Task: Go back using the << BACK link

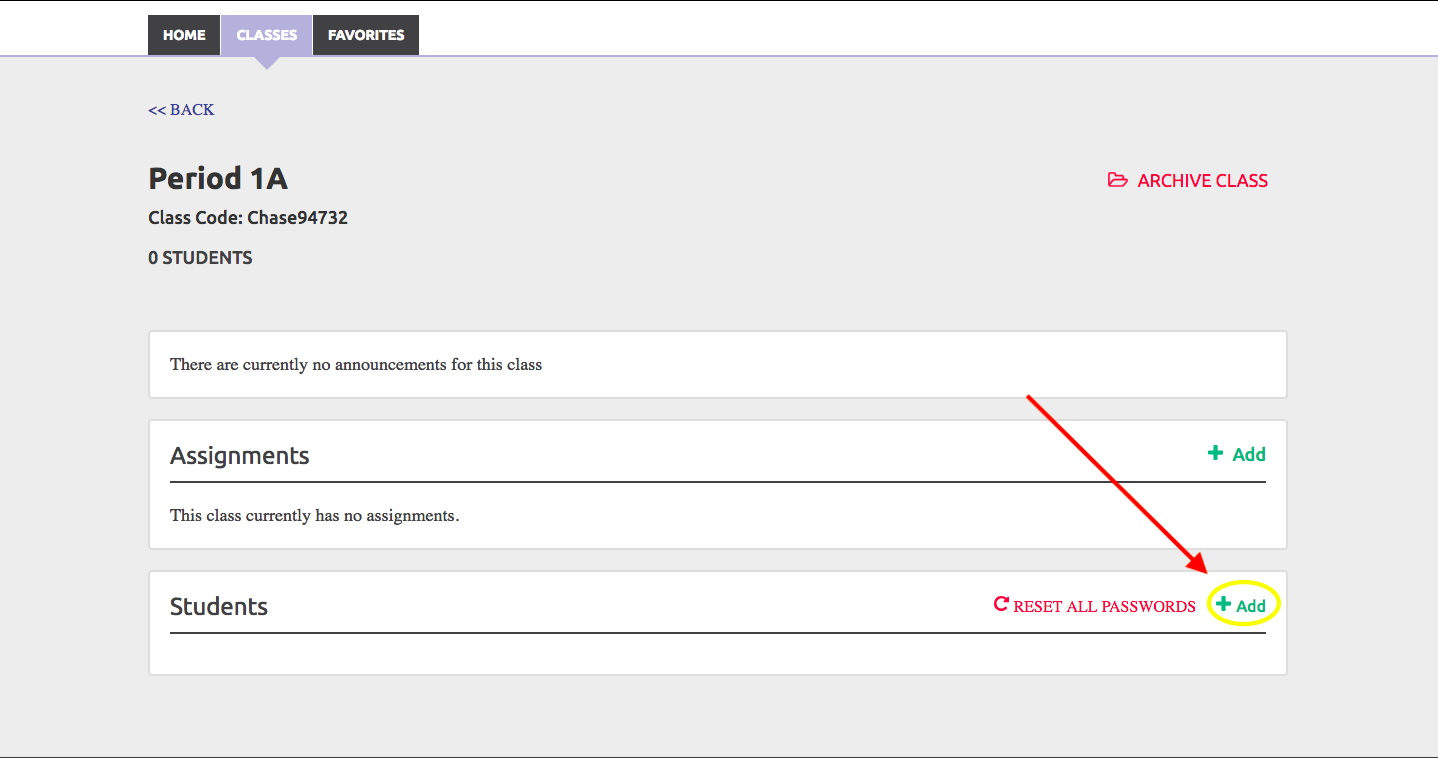Action: coord(181,110)
